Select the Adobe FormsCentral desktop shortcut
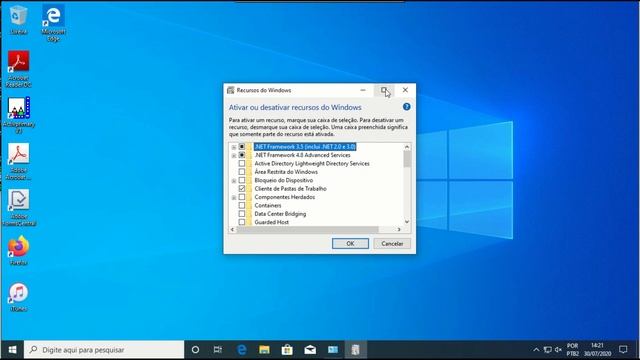 (x=18, y=207)
